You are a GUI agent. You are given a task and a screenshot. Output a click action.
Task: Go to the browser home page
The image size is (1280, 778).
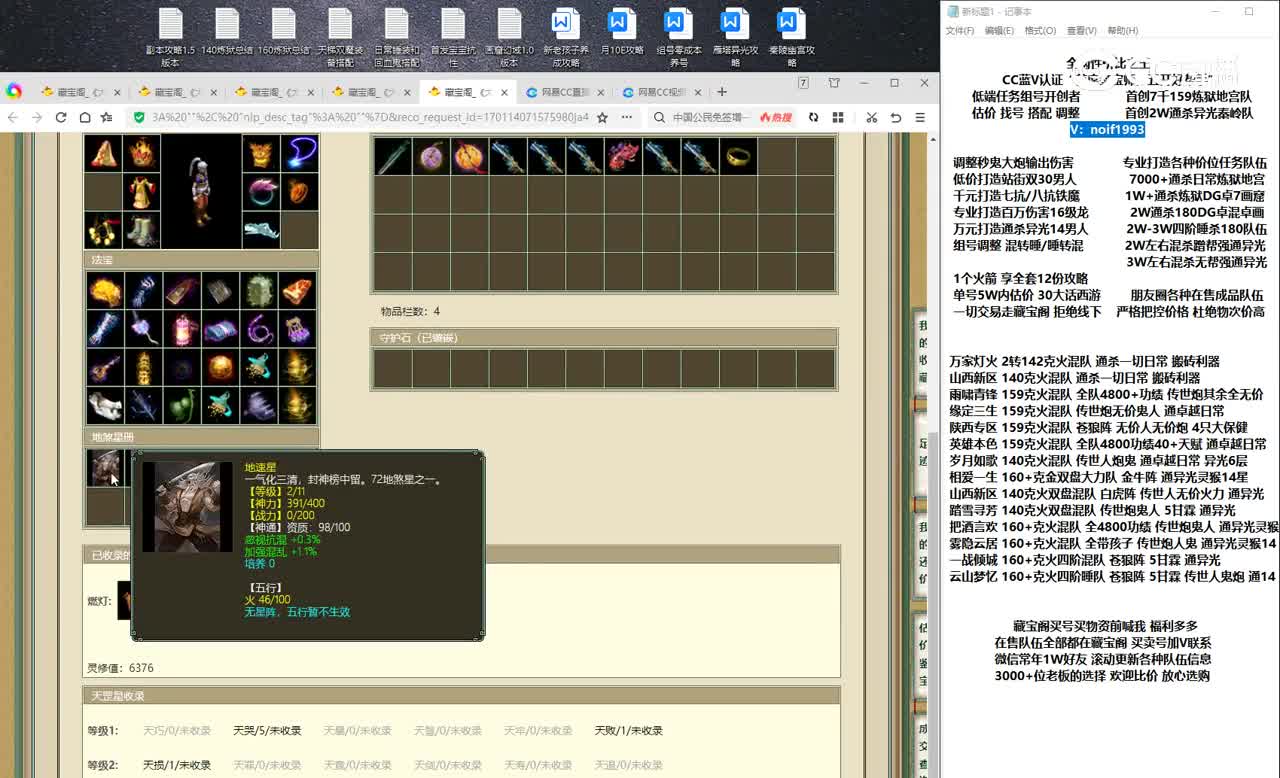(x=84, y=117)
